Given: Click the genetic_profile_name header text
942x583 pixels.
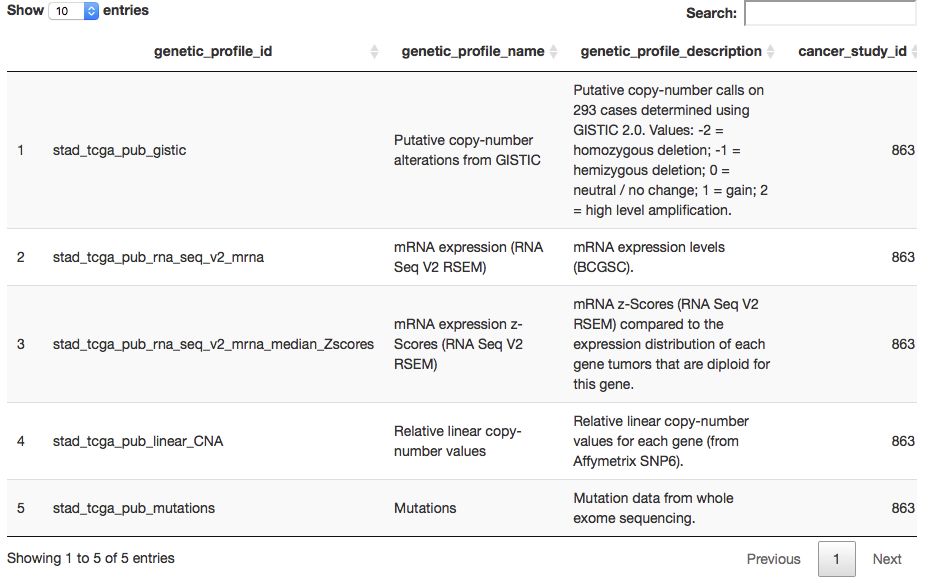Looking at the screenshot, I should coord(472,51).
